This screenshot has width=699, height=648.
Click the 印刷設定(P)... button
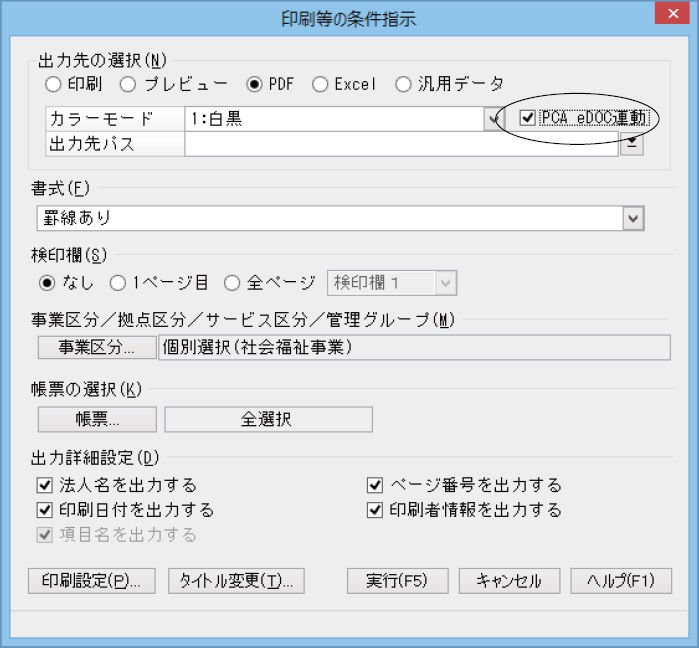(97, 581)
